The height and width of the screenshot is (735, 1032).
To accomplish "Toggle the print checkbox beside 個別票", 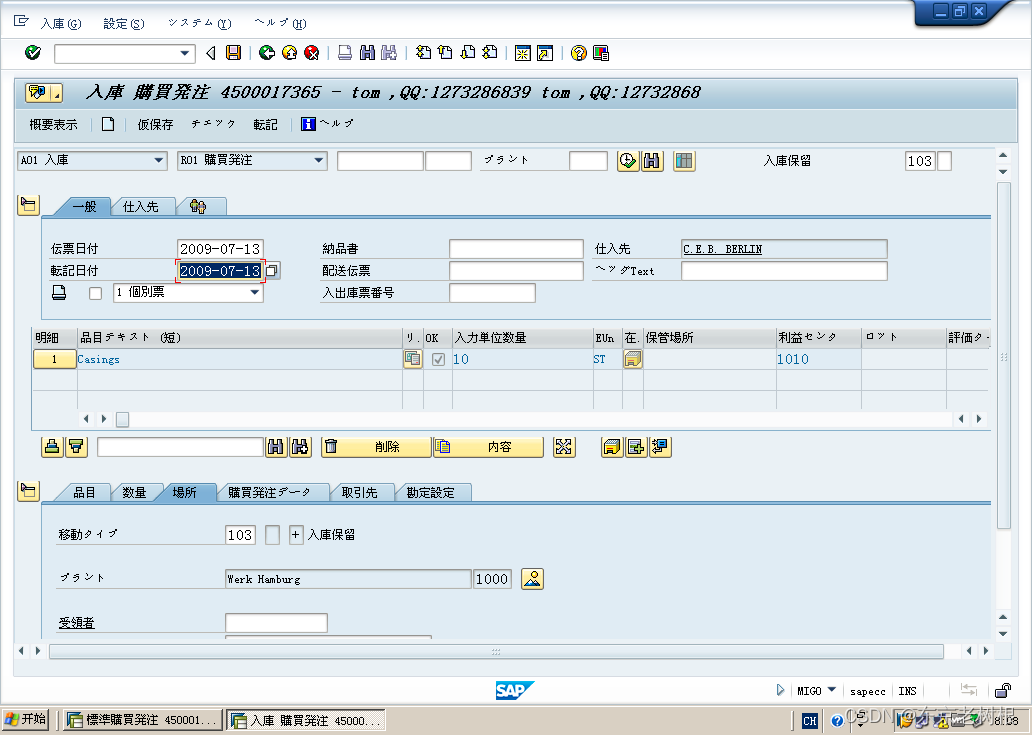I will pyautogui.click(x=95, y=293).
